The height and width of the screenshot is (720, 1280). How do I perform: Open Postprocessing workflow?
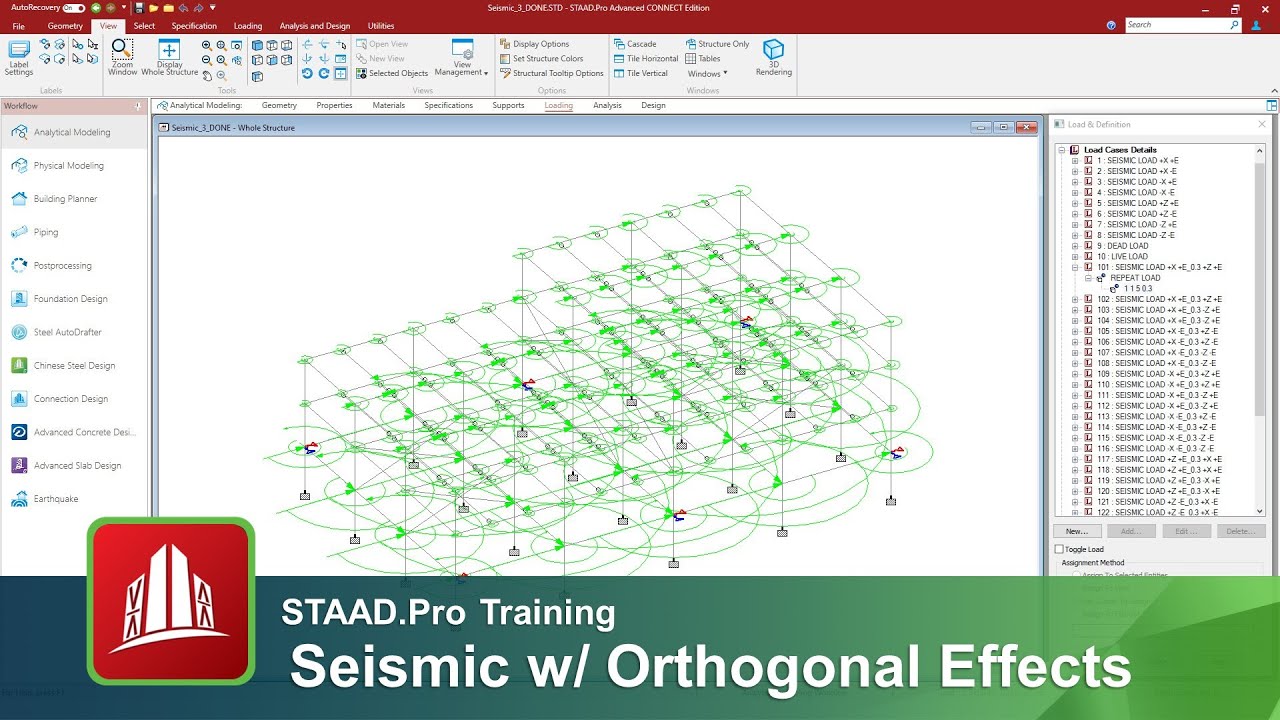75,266
